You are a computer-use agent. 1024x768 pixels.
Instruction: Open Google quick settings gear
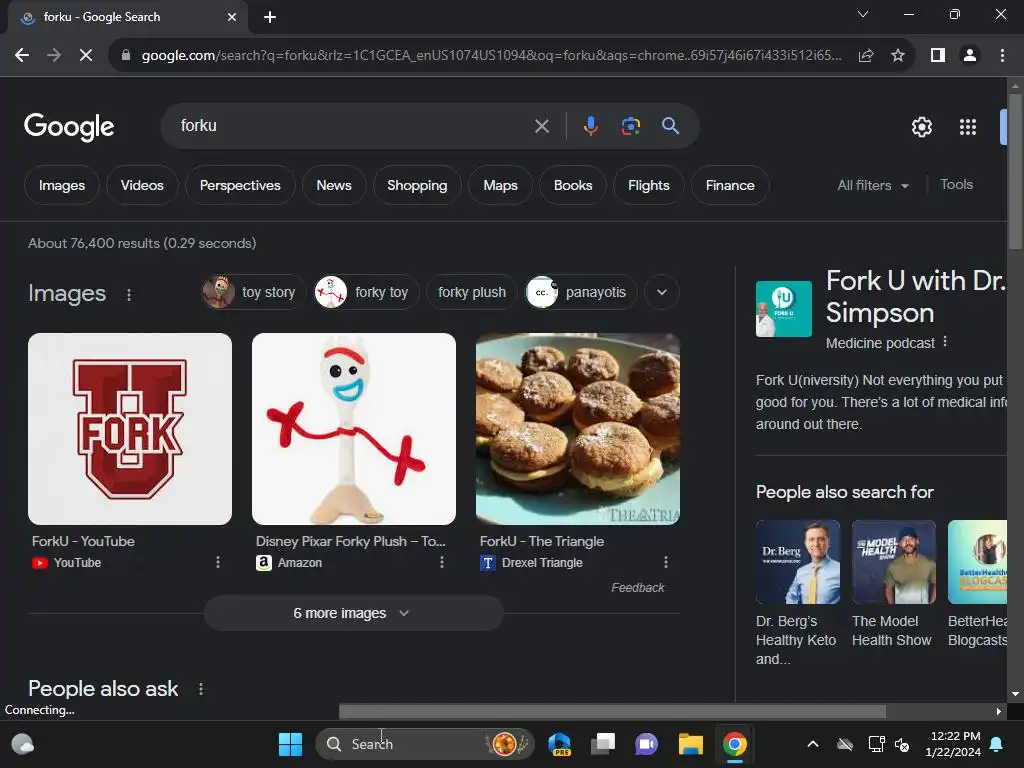tap(921, 127)
